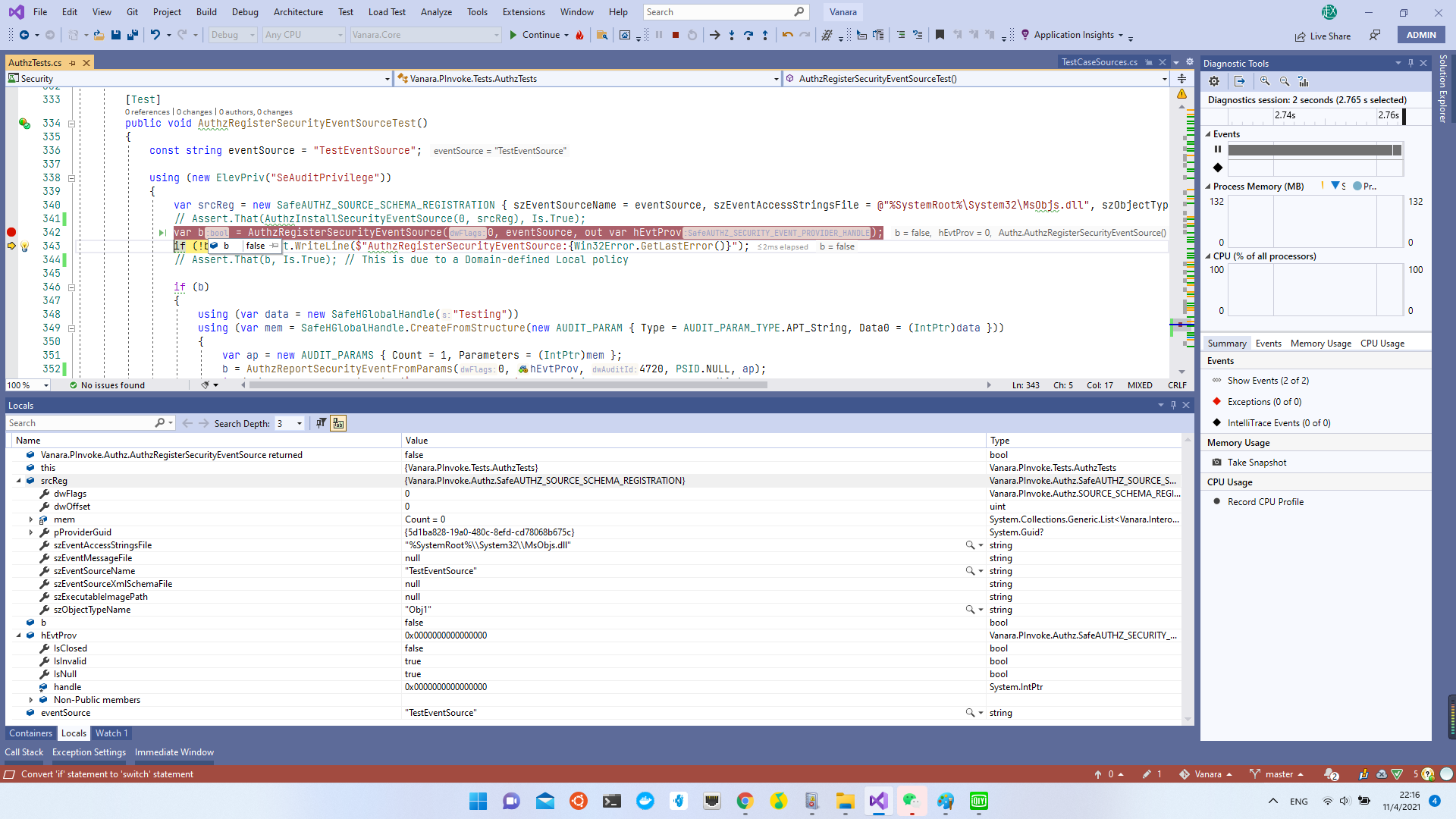Expand the pProviderGuid row

[x=31, y=532]
